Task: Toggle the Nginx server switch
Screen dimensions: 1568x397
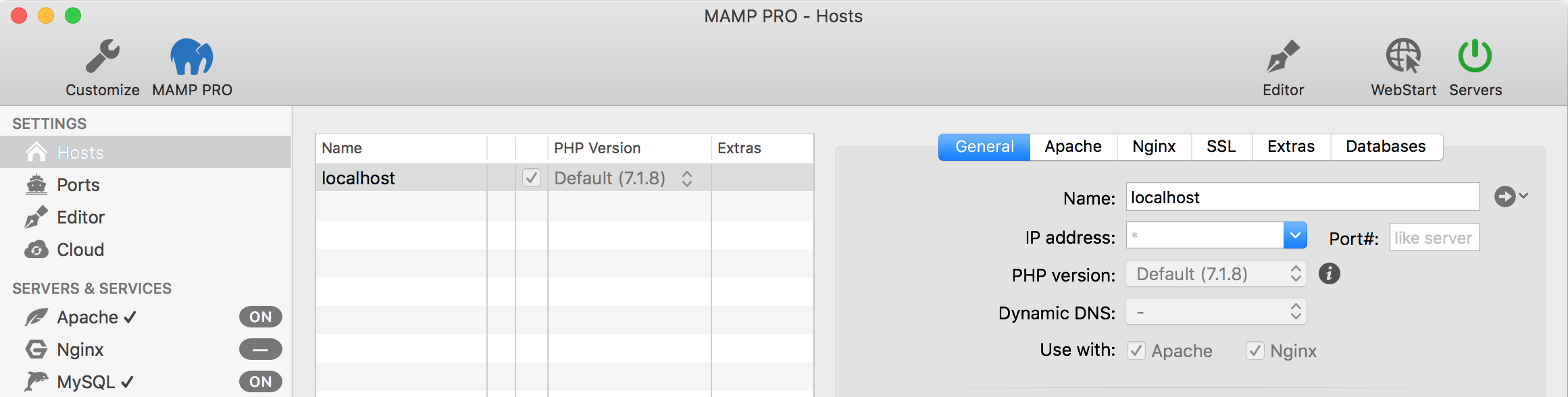Action: 260,349
